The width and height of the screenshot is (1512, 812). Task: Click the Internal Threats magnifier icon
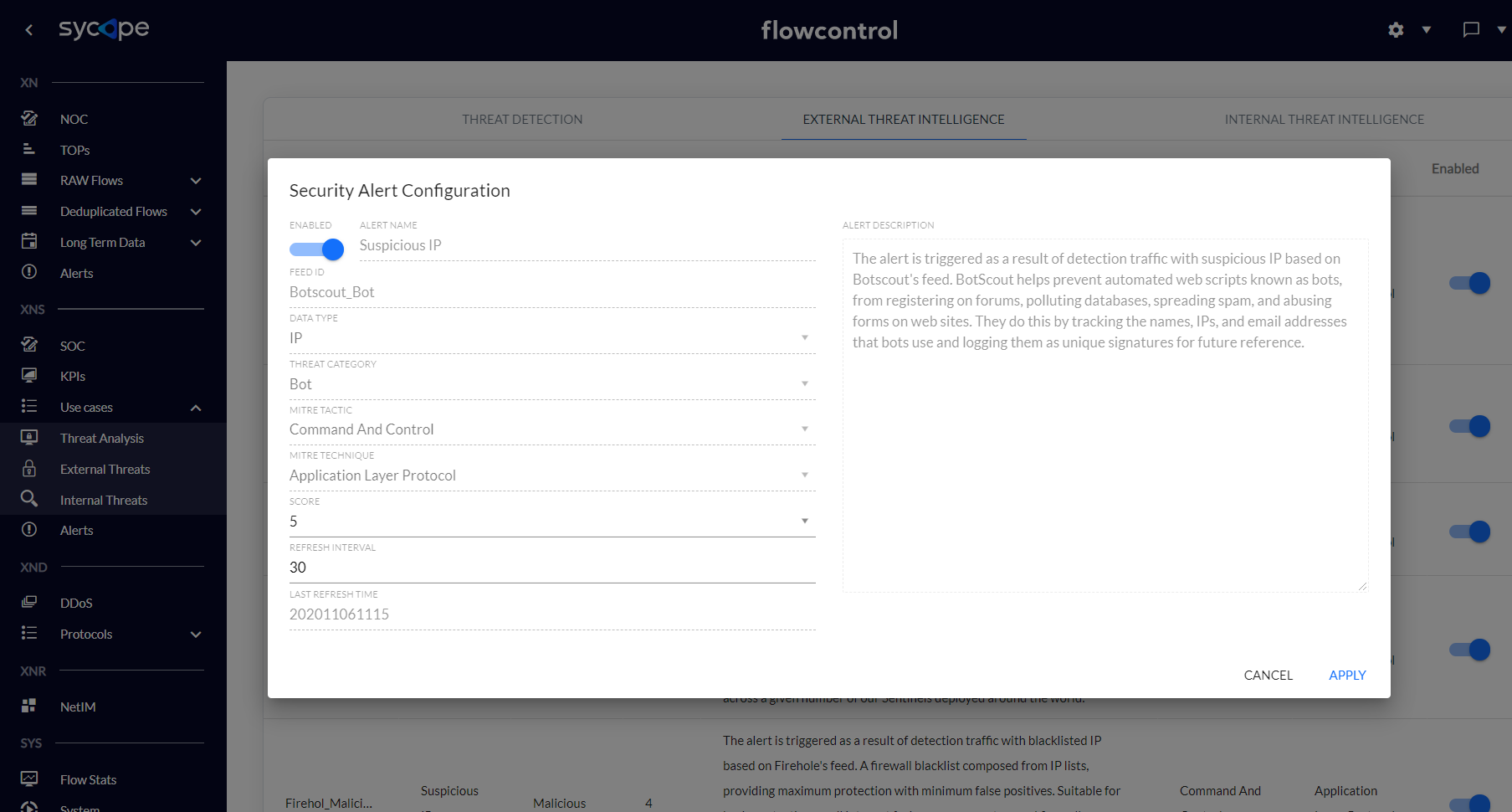[x=29, y=499]
